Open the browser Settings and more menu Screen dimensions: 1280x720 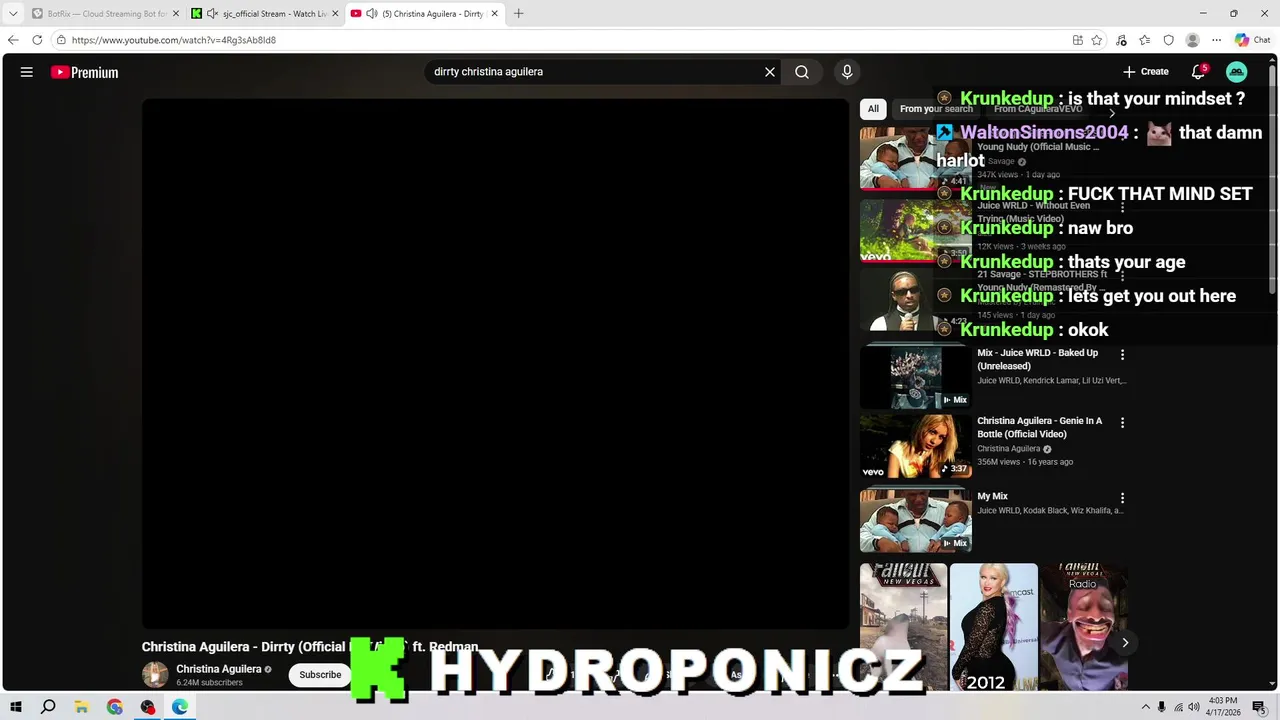pos(1216,40)
